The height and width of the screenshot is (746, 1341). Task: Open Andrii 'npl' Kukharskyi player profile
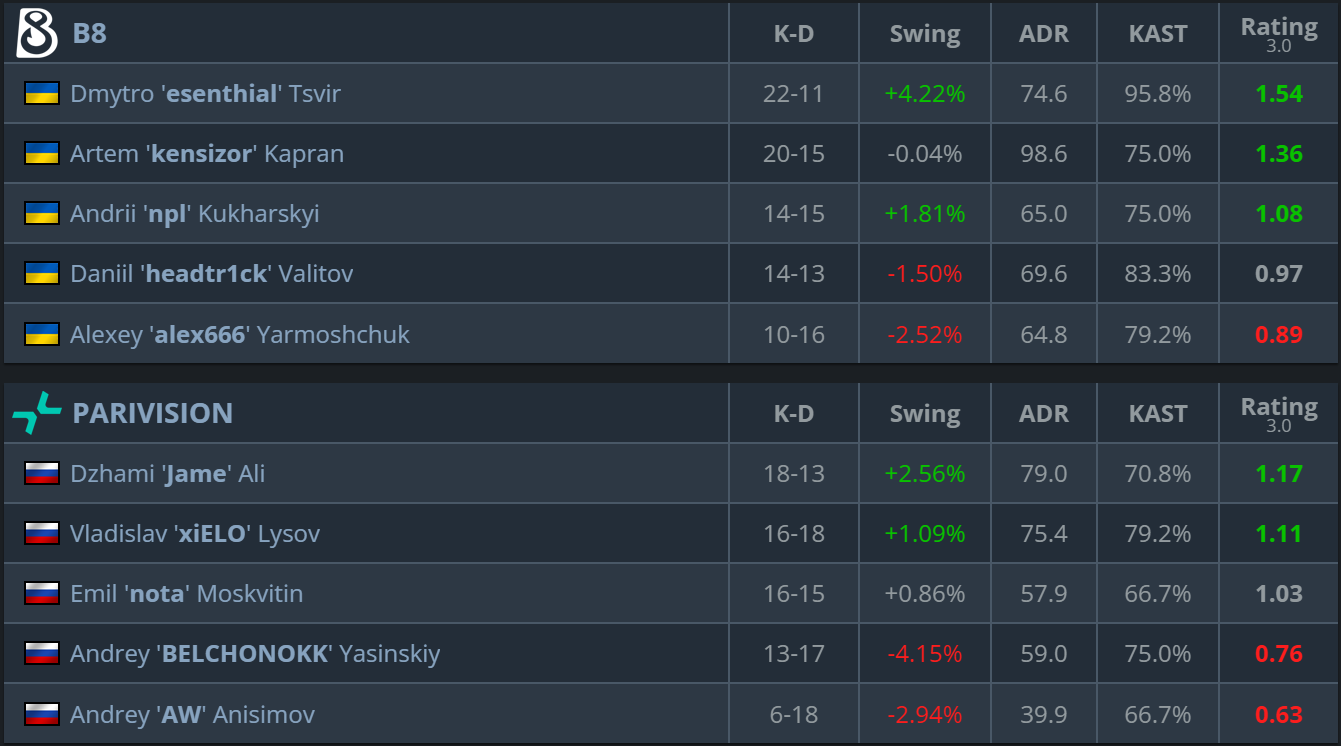[x=195, y=214]
